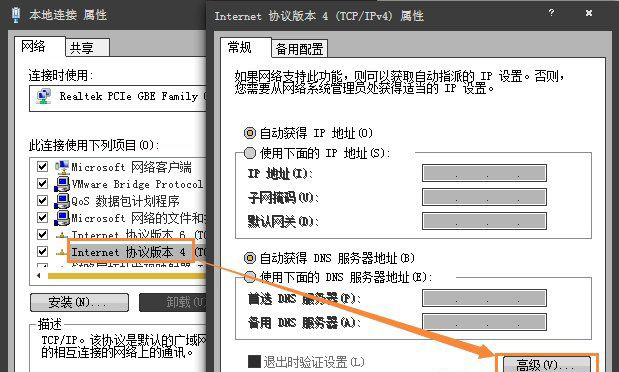Toggle VMware Bridge Protocol checkbox
The width and height of the screenshot is (619, 372).
coord(42,184)
